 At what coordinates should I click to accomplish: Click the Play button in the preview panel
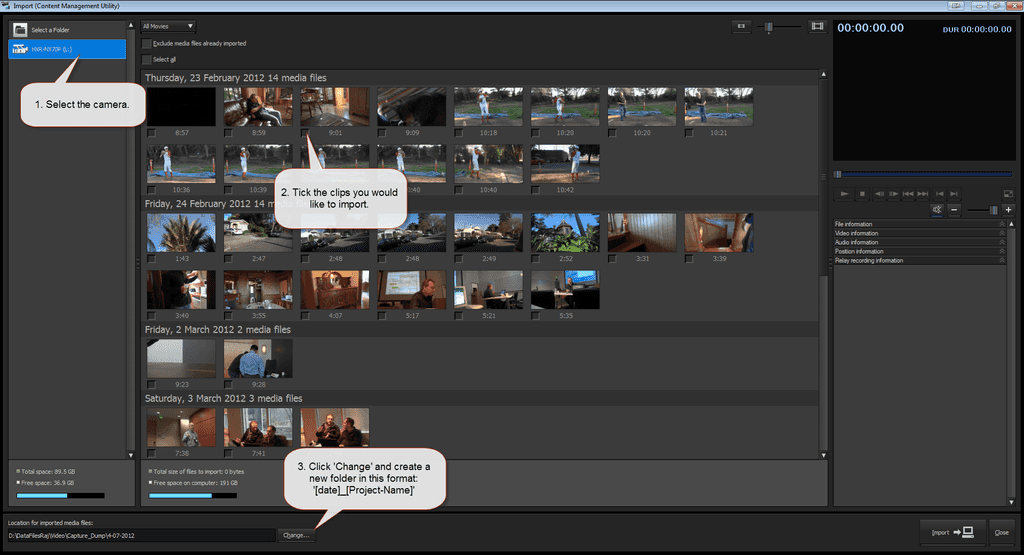(845, 193)
